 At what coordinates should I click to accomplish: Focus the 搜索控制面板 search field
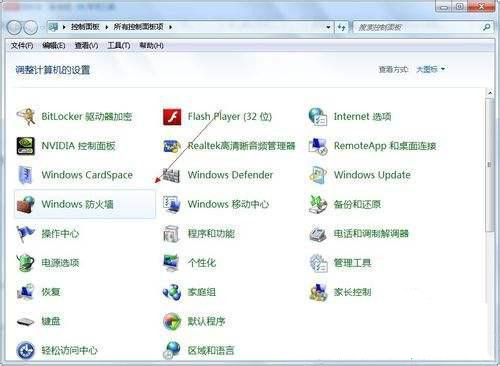click(x=423, y=27)
